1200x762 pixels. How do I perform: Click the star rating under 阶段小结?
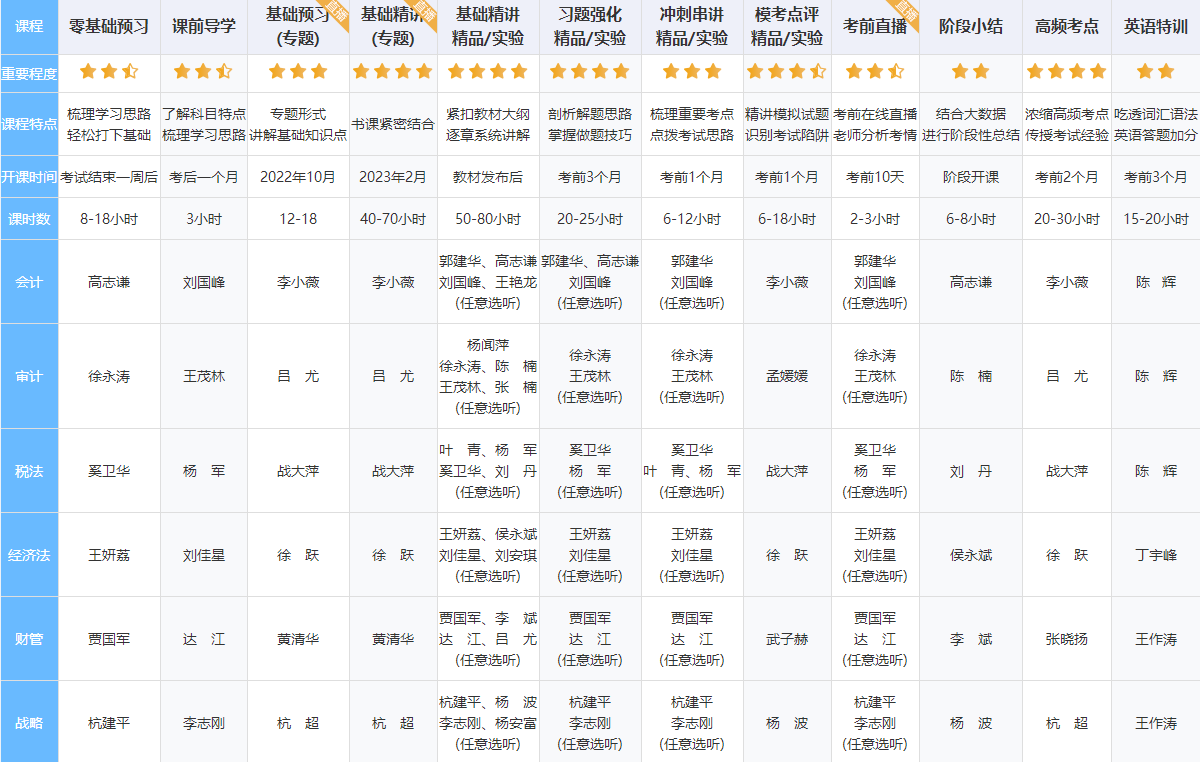click(x=970, y=71)
